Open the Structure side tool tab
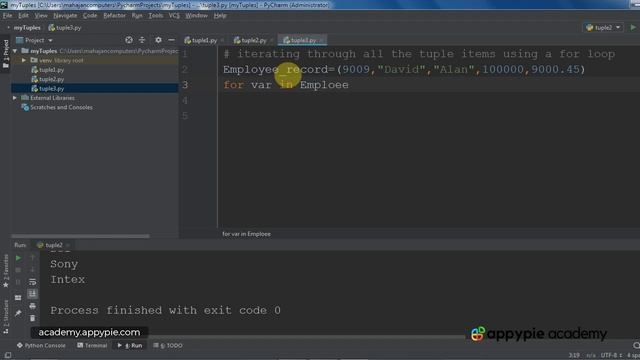The image size is (640, 360). (x=6, y=317)
